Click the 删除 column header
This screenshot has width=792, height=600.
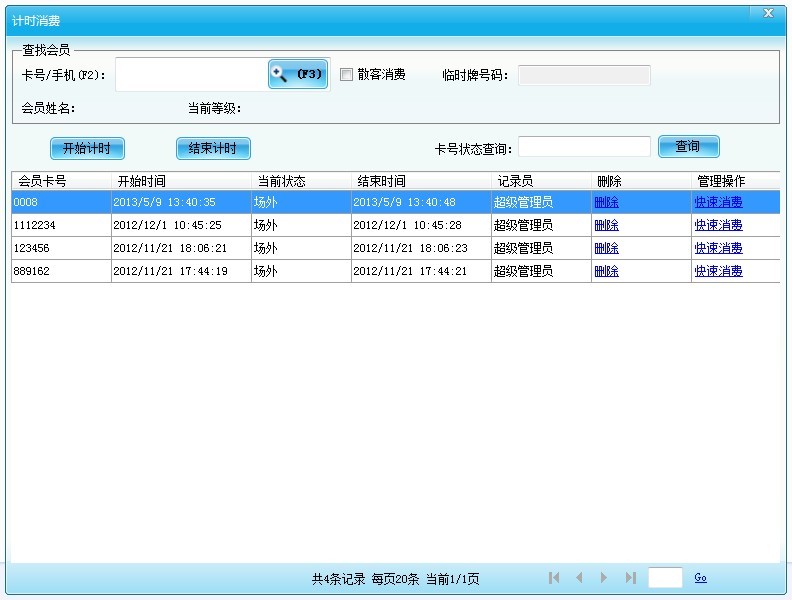641,181
